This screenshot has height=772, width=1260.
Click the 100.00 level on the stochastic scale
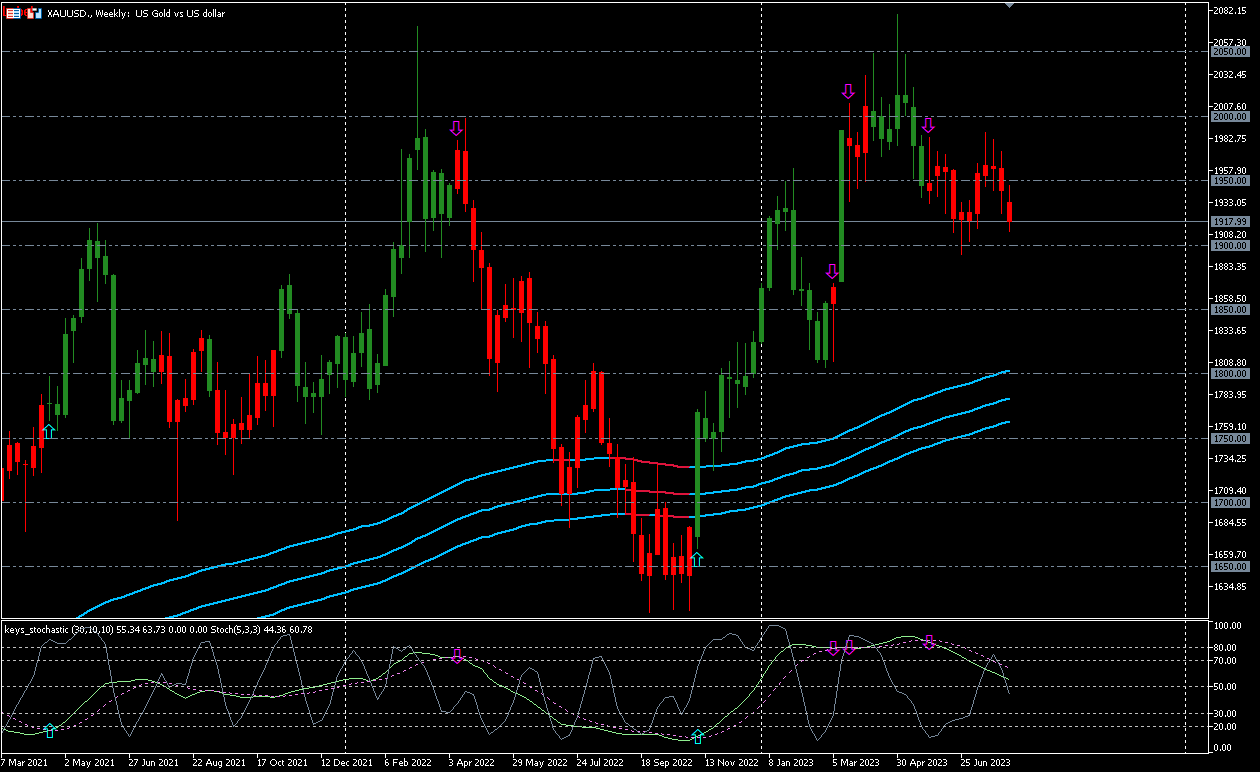pos(1227,625)
